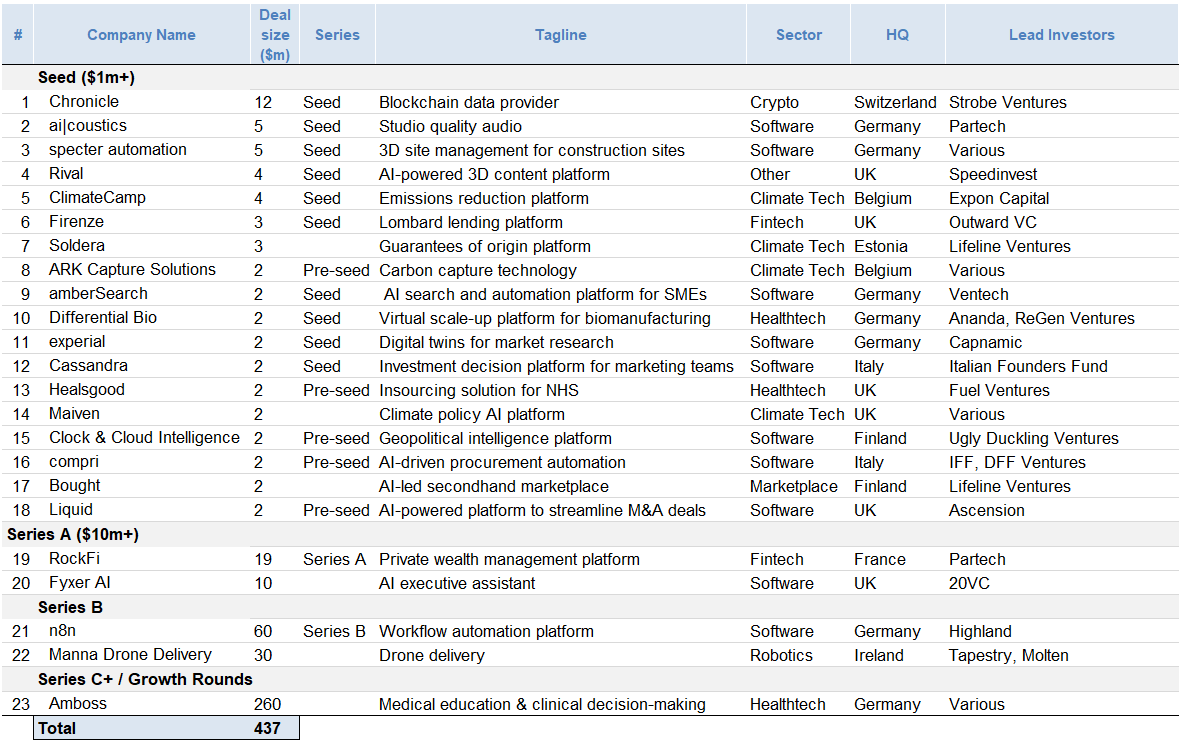1182x752 pixels.
Task: Select the n8n company cell
Action: coord(63,631)
